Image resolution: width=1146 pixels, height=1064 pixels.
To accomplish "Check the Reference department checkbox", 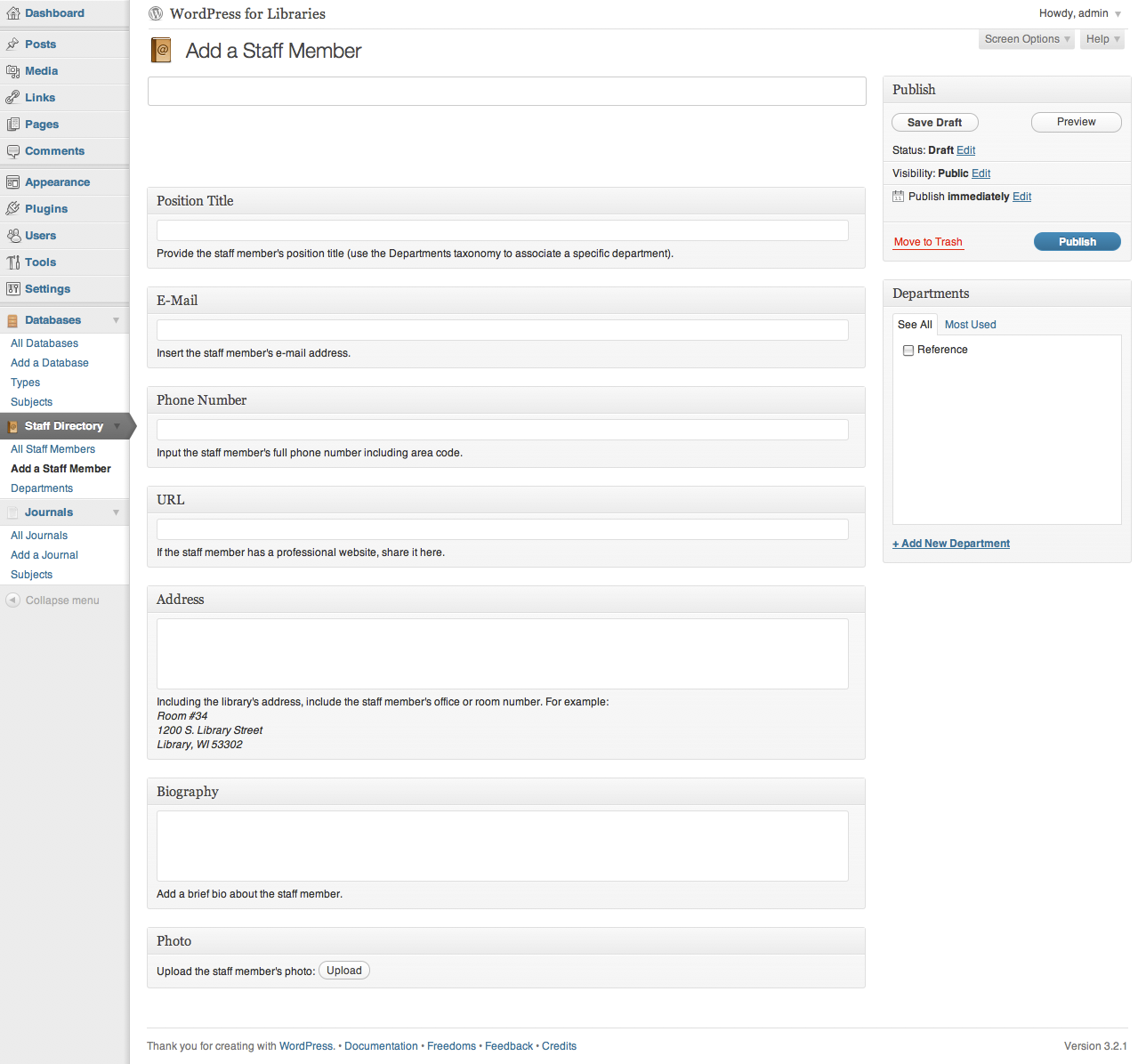I will tap(908, 351).
